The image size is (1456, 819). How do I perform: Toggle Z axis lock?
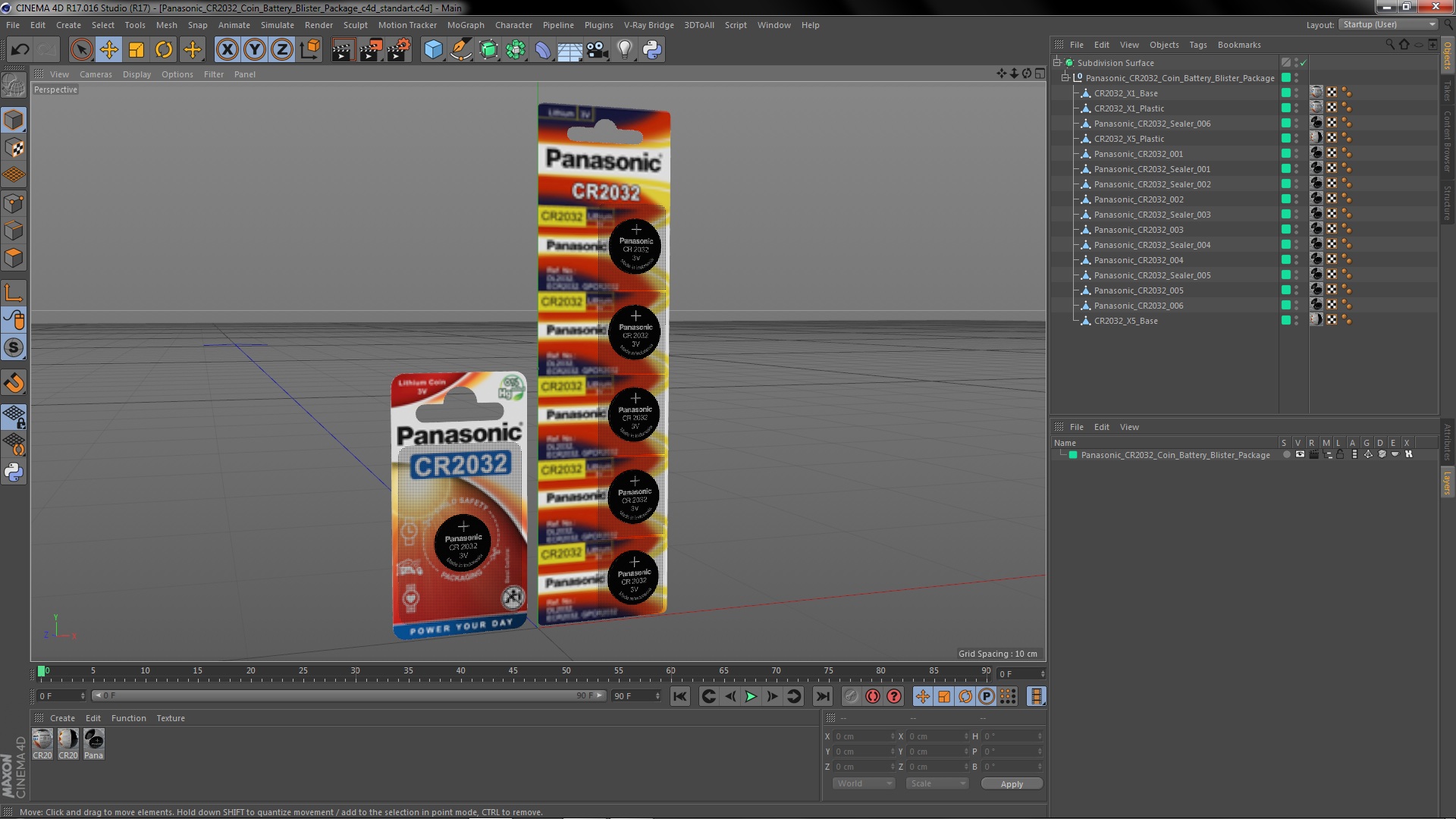tap(282, 50)
